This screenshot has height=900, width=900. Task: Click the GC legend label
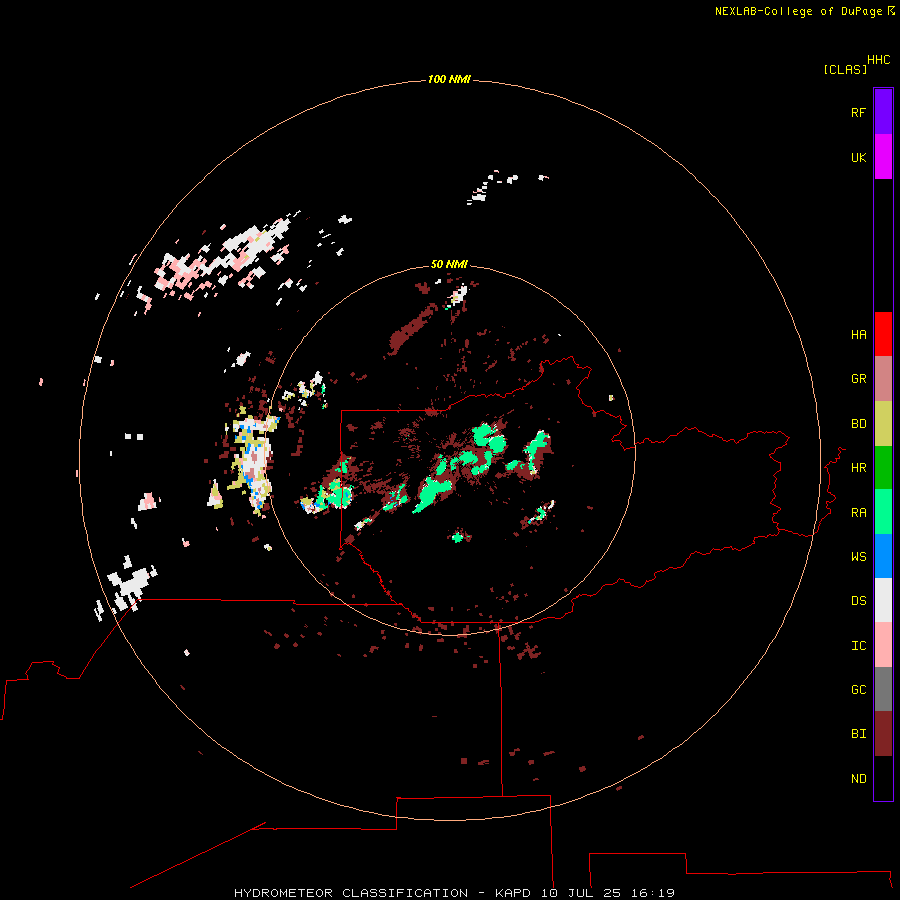pyautogui.click(x=858, y=690)
